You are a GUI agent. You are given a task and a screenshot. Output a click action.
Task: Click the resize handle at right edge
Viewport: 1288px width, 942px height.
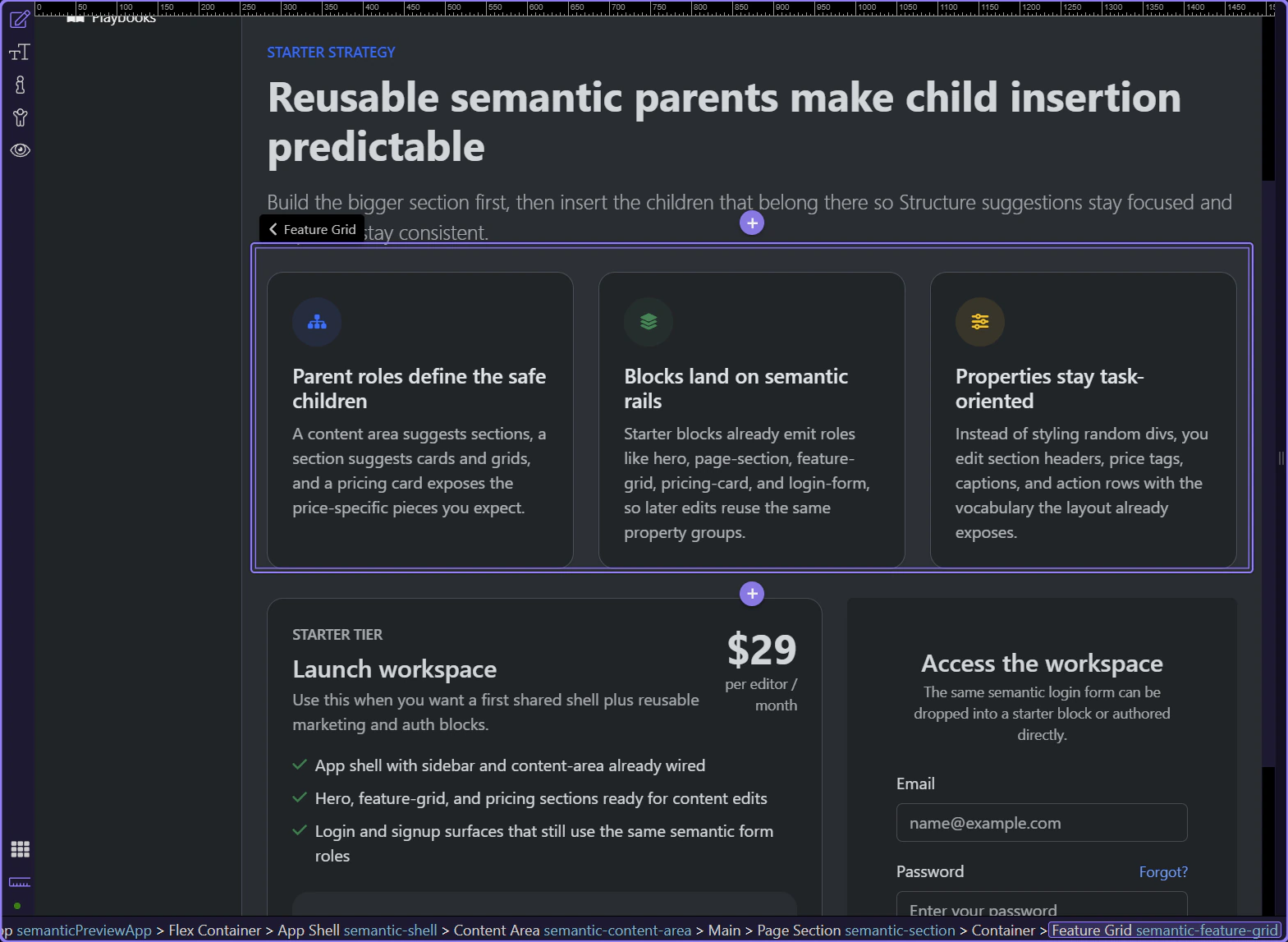tap(1281, 458)
